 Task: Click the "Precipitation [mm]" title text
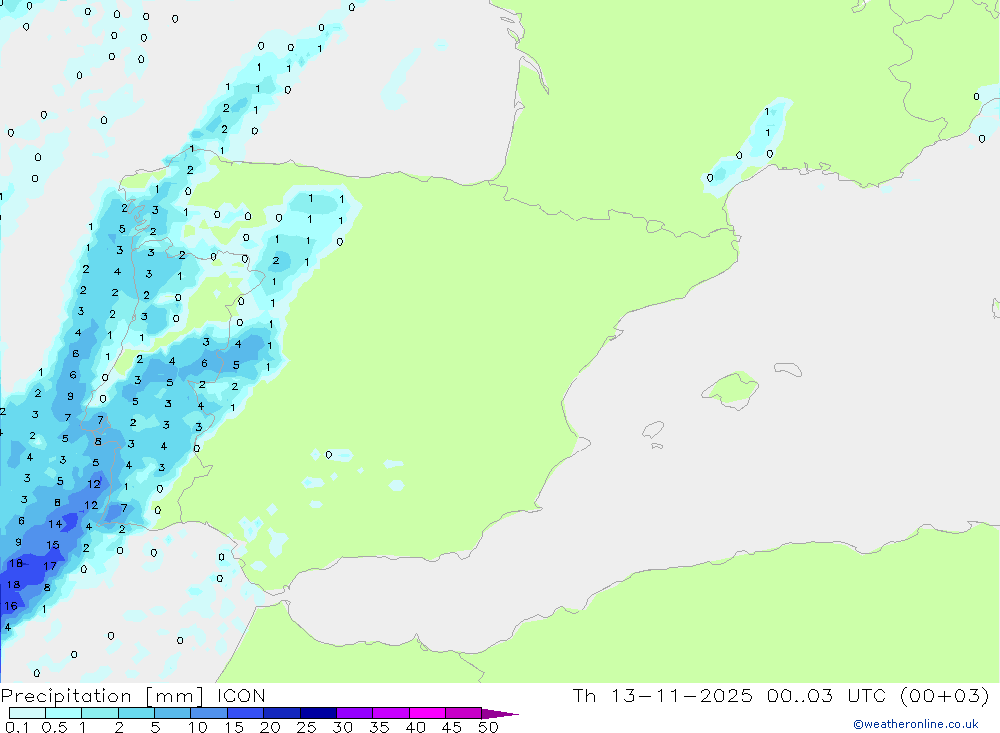(x=102, y=696)
